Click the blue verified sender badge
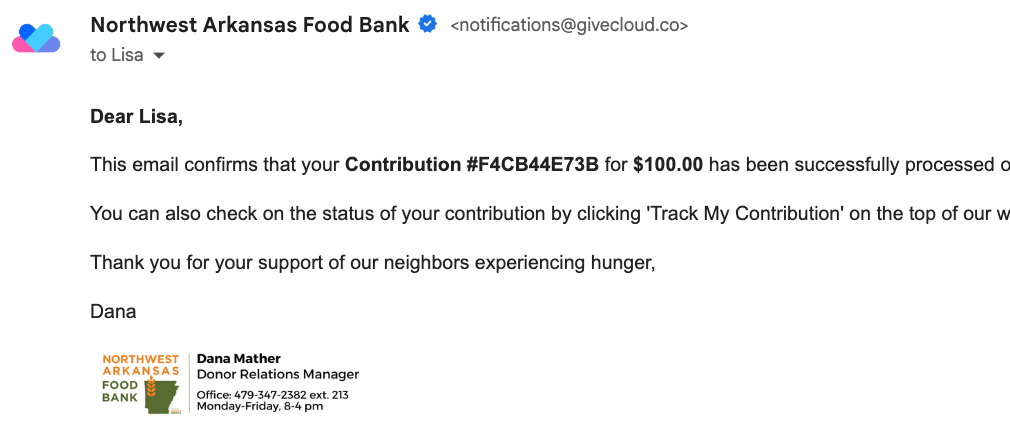1010x430 pixels. [427, 25]
